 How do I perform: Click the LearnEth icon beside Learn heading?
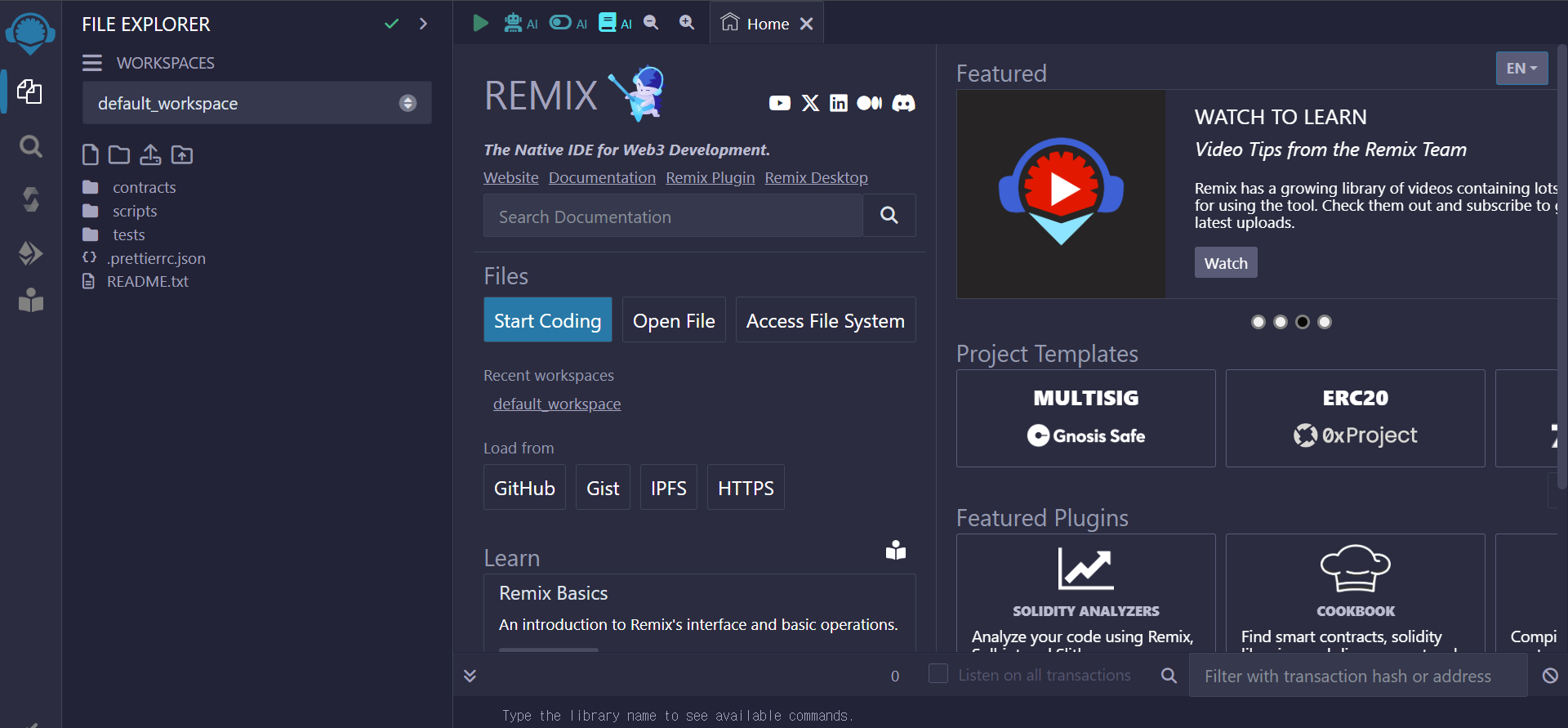[x=896, y=551]
